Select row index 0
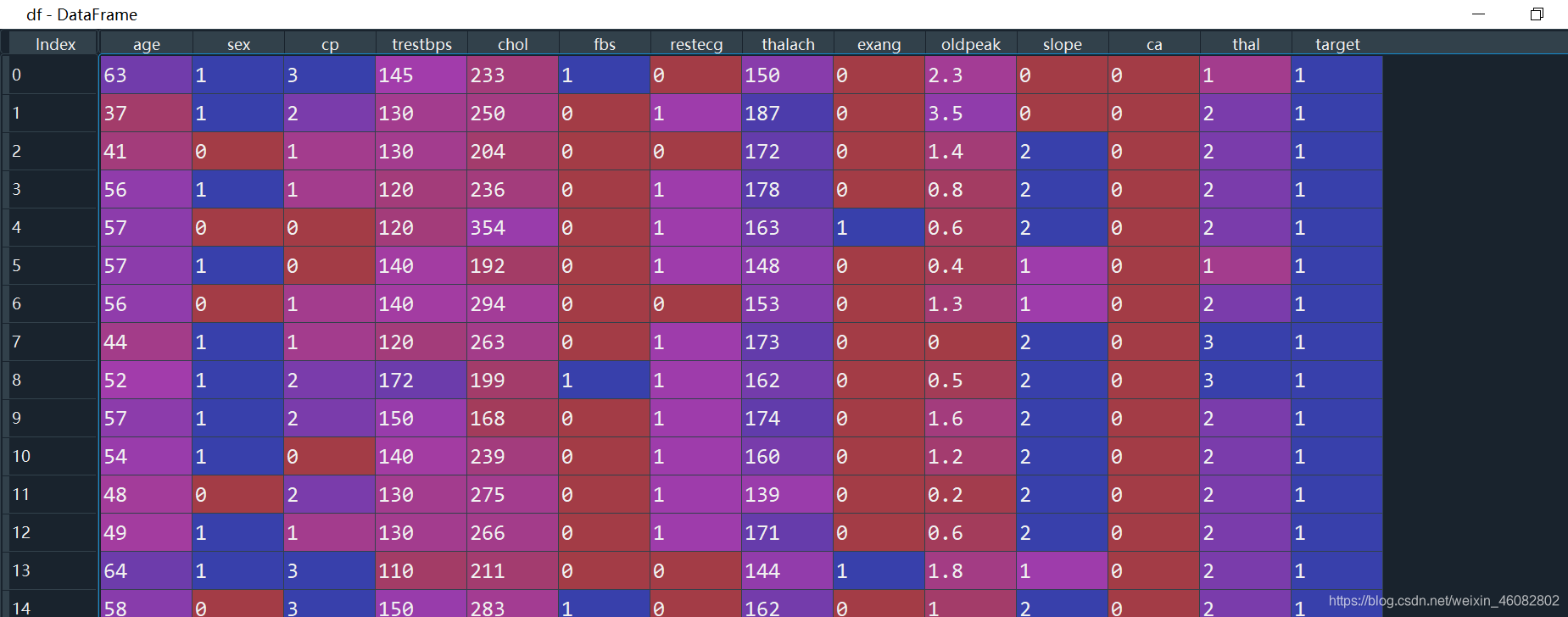The height and width of the screenshot is (617, 1568). click(51, 75)
